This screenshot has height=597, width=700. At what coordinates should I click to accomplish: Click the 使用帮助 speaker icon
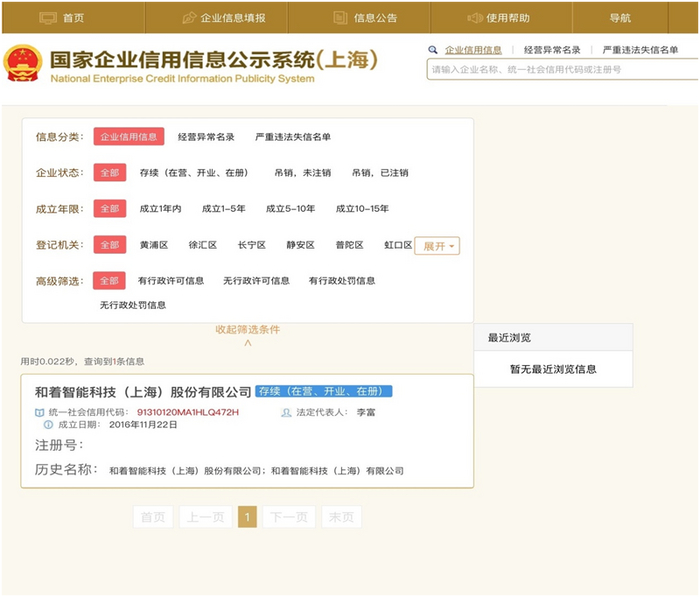click(x=475, y=18)
